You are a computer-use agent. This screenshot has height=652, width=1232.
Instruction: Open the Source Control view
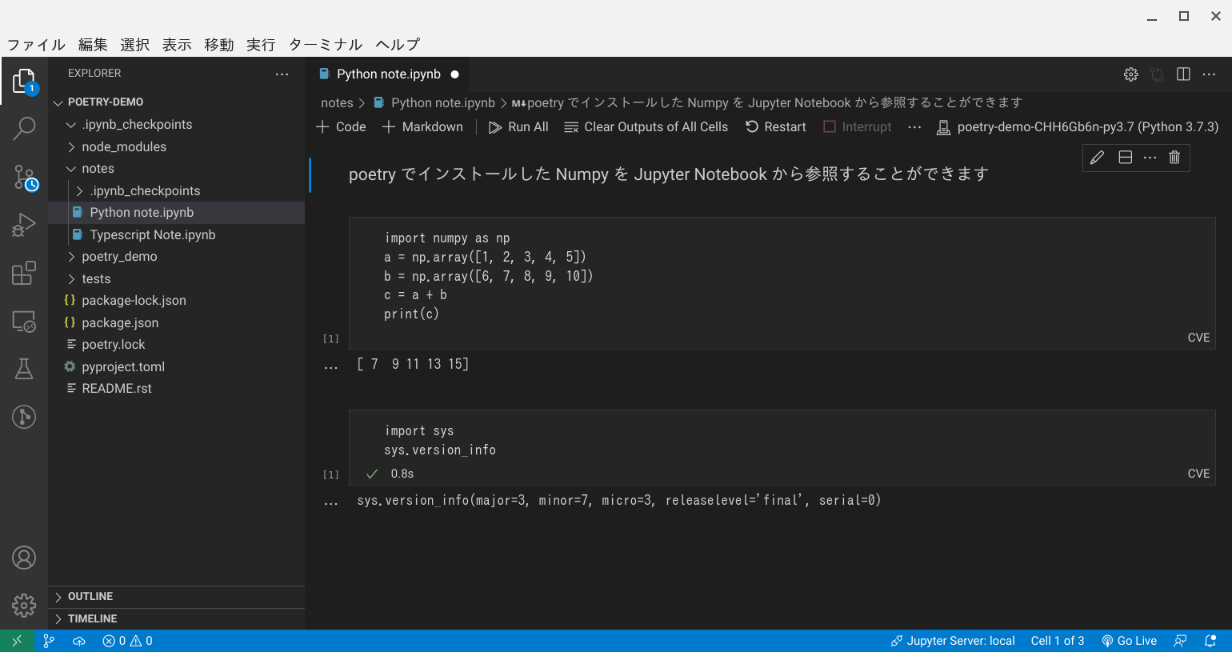(23, 176)
